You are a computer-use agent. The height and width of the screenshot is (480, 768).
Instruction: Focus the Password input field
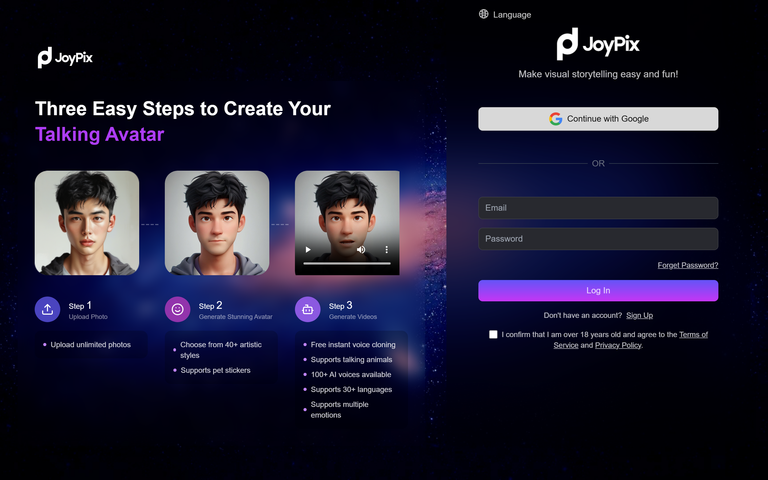pos(598,239)
